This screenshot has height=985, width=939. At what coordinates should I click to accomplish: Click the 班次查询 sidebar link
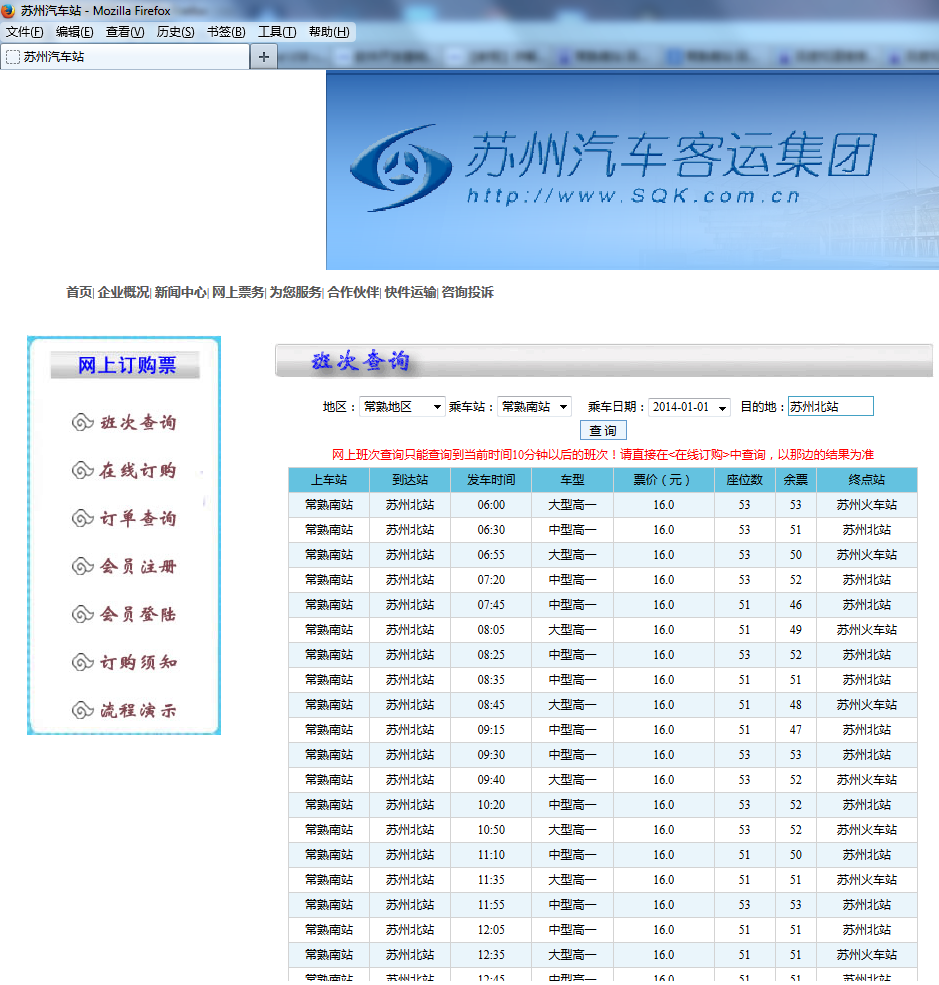click(138, 422)
